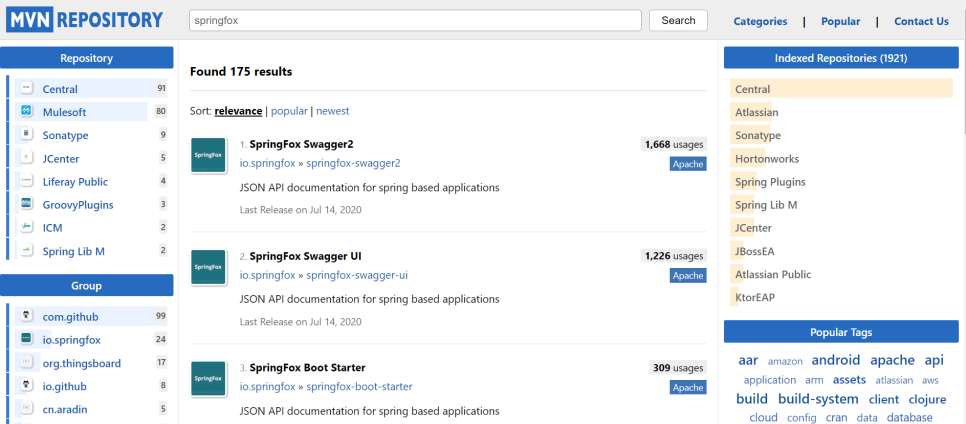The width and height of the screenshot is (966, 424).
Task: Sort results by relevance
Action: point(238,111)
